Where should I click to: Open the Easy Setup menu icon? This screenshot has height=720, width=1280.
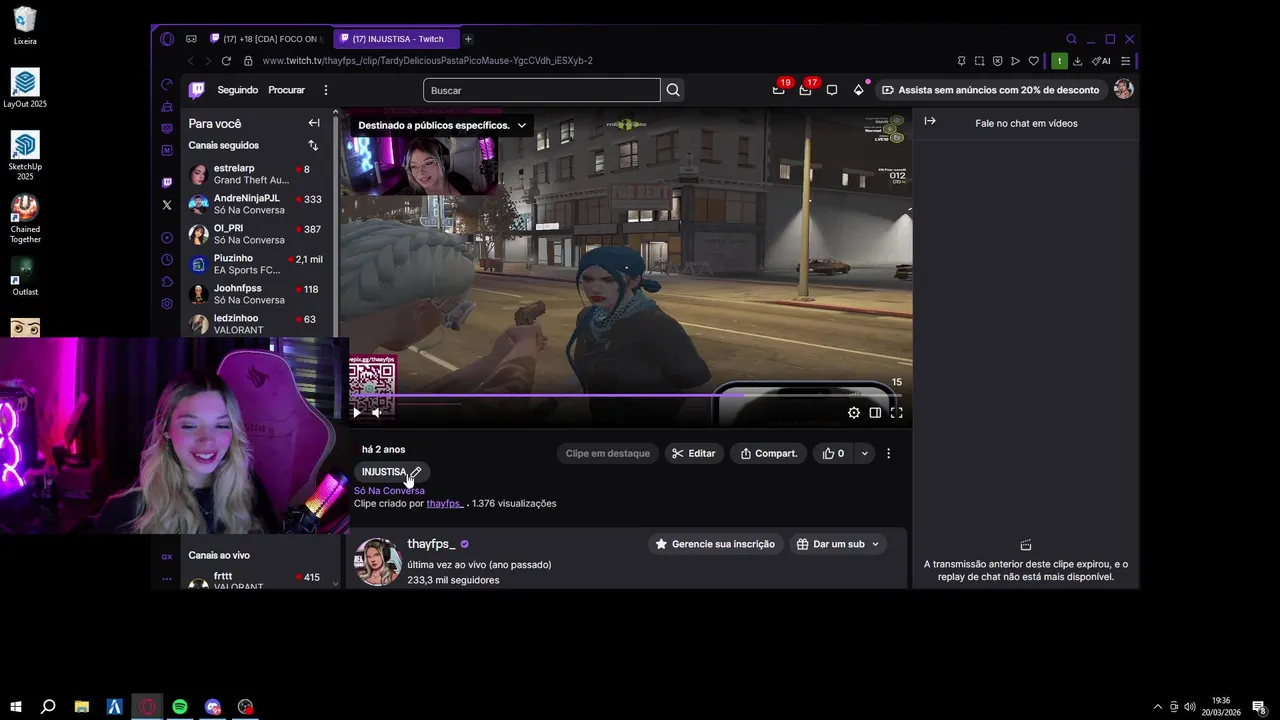tap(1125, 61)
